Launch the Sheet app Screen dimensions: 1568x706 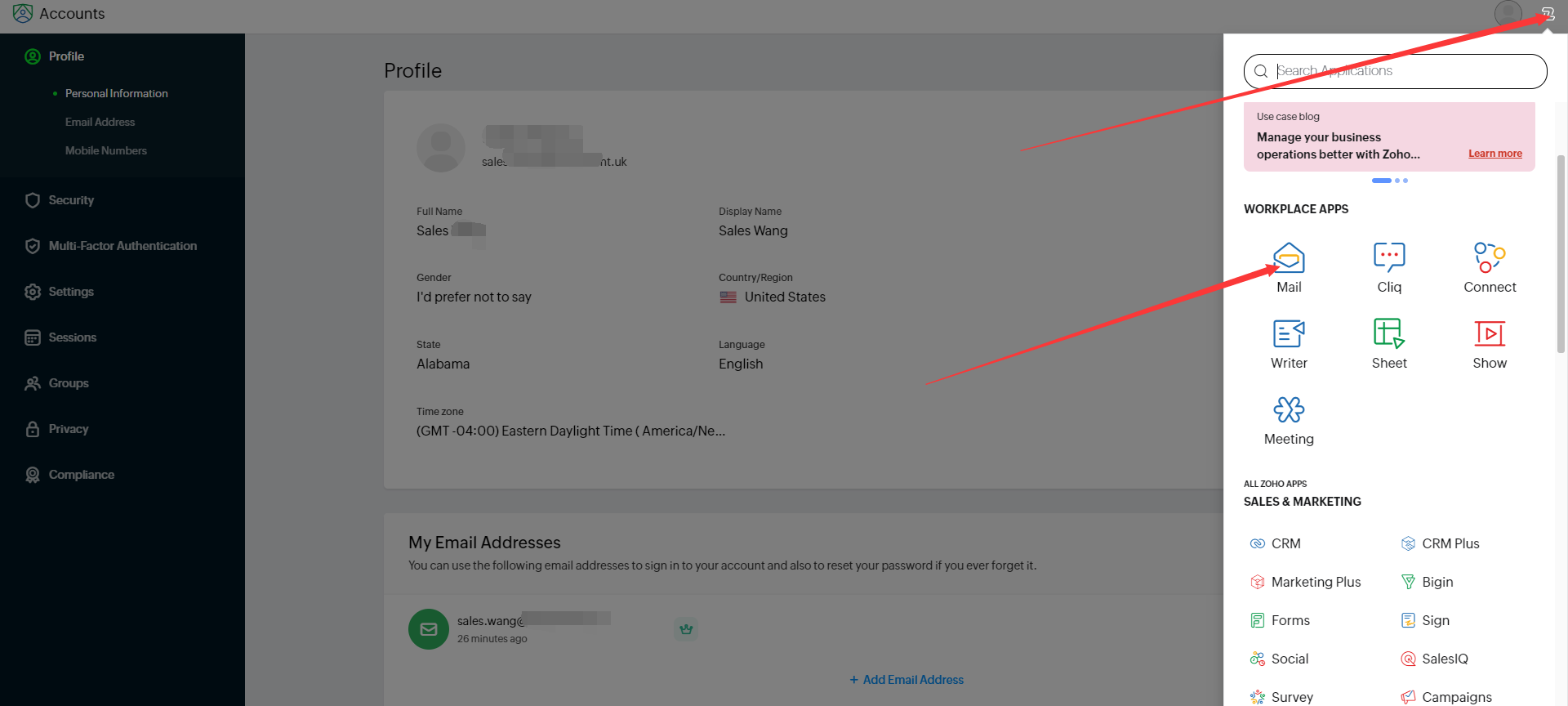[x=1389, y=344]
